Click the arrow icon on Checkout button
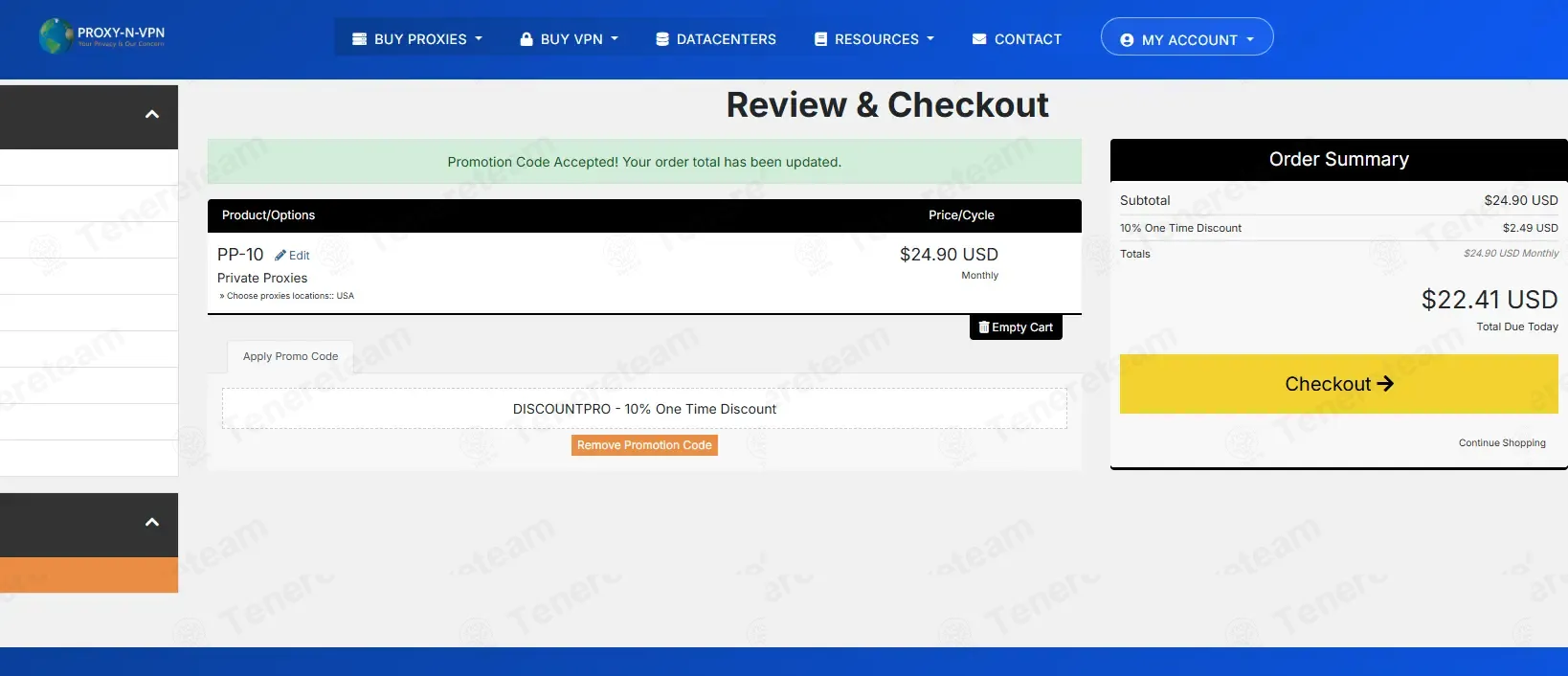Viewport: 1568px width, 676px height. (1385, 384)
